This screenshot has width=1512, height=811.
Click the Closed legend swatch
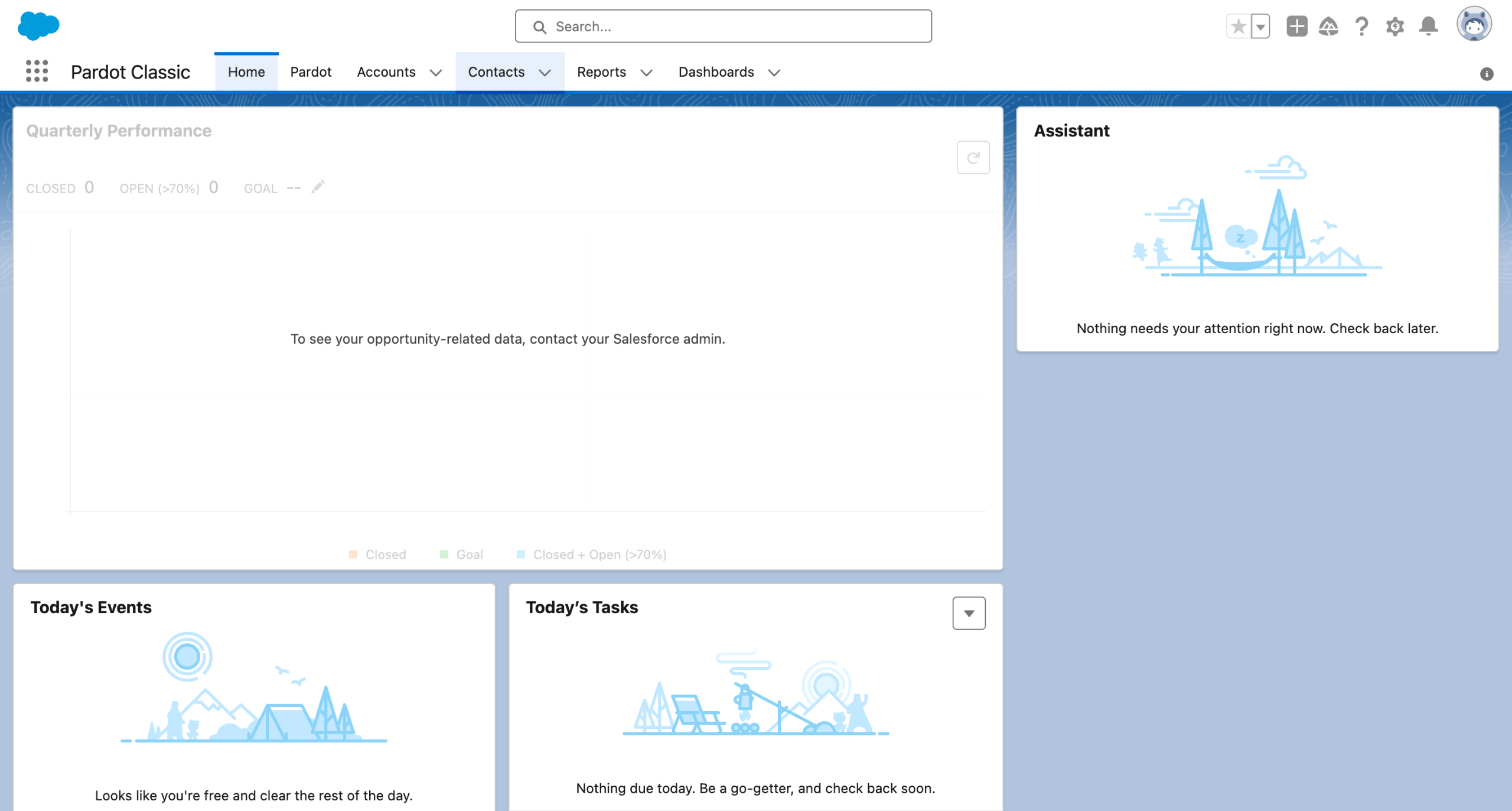pyautogui.click(x=353, y=554)
